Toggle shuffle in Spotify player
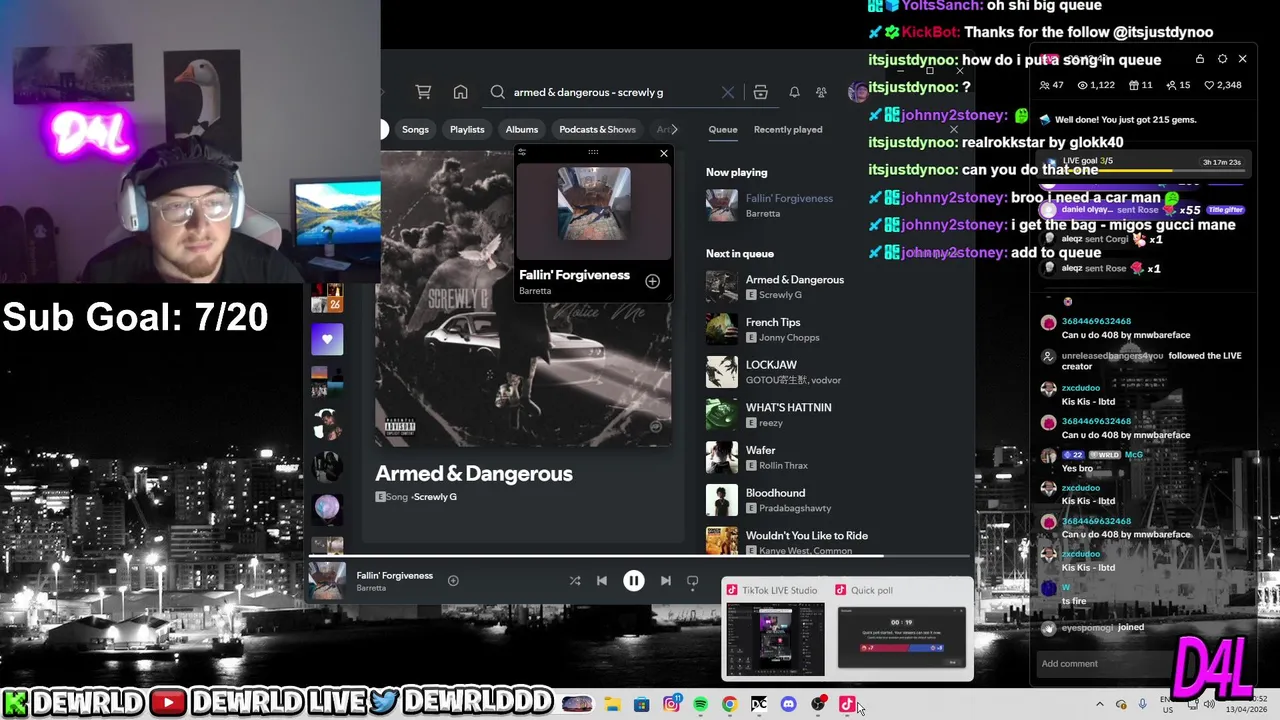1280x720 pixels. (x=575, y=581)
